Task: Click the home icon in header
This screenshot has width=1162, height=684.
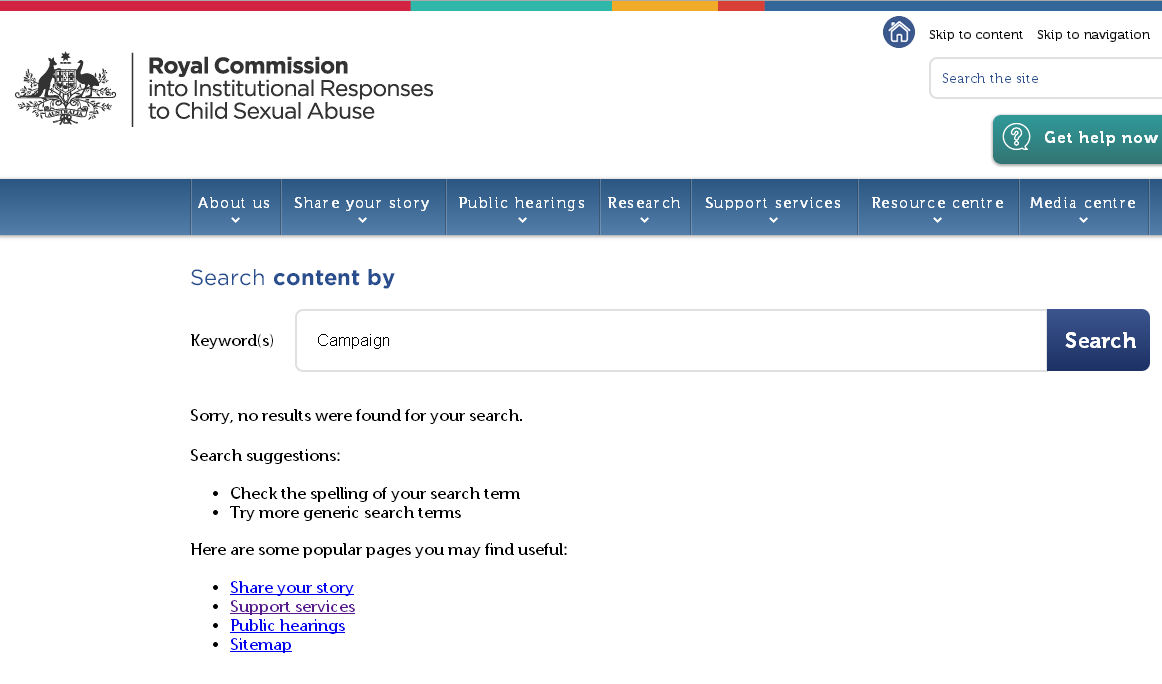Action: coord(899,32)
